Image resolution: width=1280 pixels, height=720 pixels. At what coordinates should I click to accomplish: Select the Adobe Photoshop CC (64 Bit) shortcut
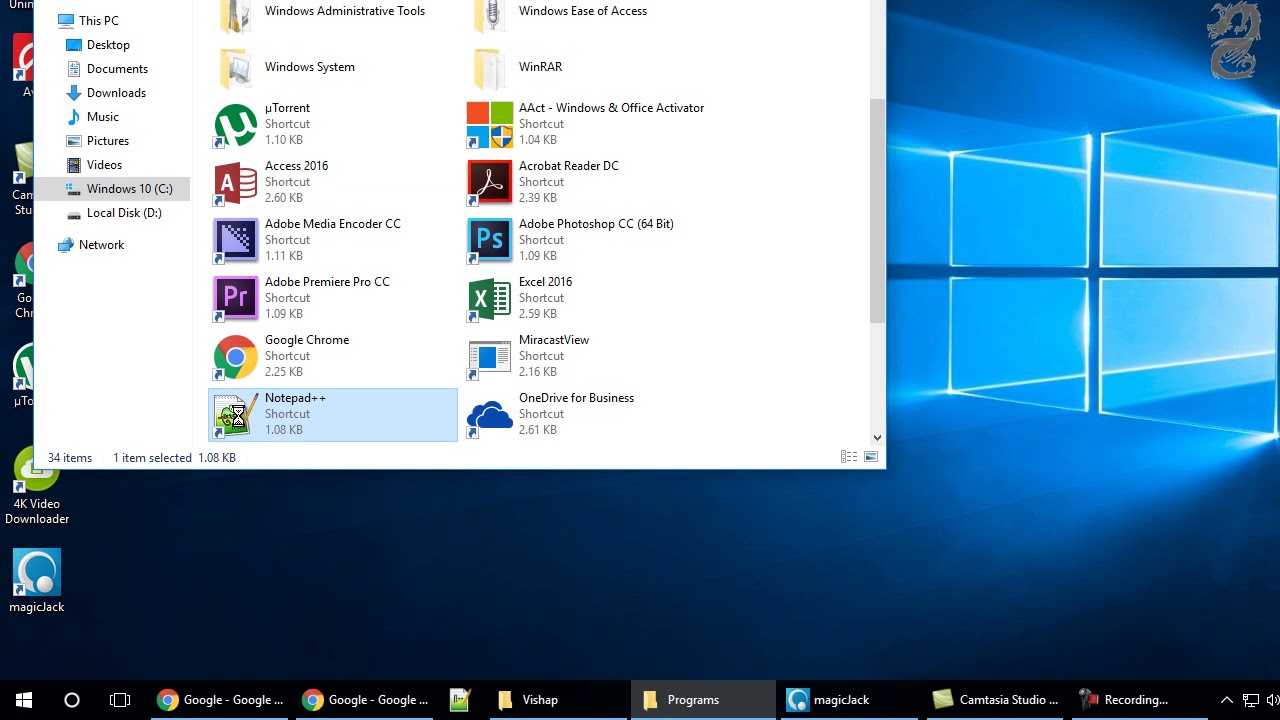587,240
